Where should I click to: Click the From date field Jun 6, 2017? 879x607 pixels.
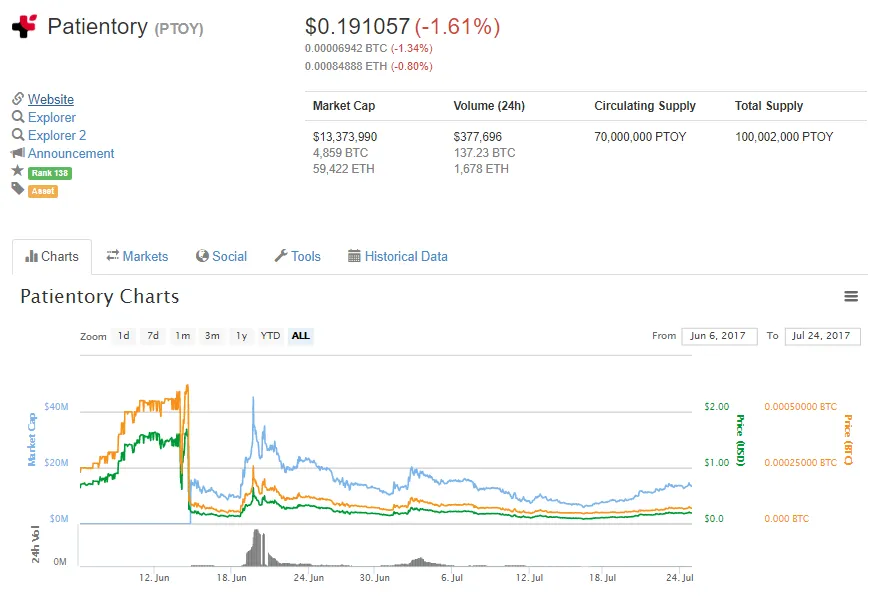pos(719,336)
